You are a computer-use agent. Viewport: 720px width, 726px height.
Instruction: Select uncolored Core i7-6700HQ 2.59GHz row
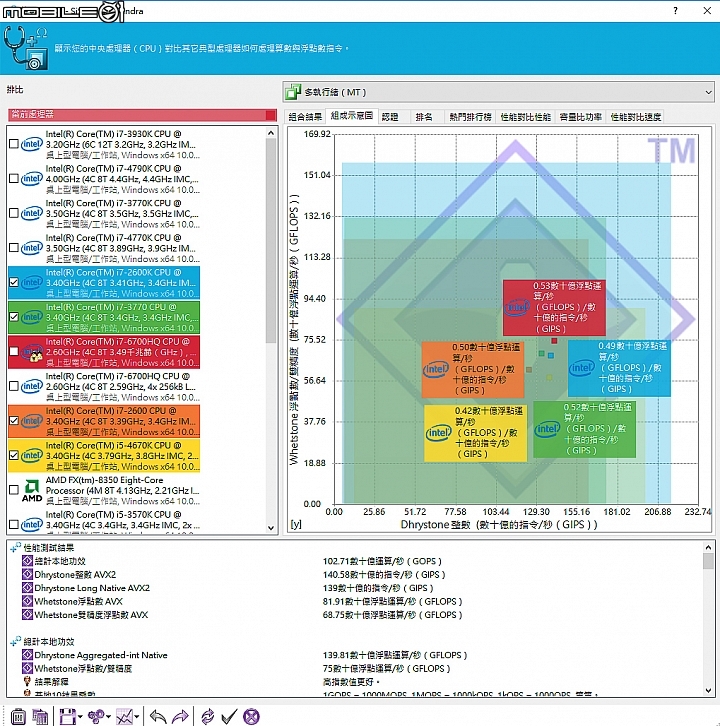tap(104, 386)
